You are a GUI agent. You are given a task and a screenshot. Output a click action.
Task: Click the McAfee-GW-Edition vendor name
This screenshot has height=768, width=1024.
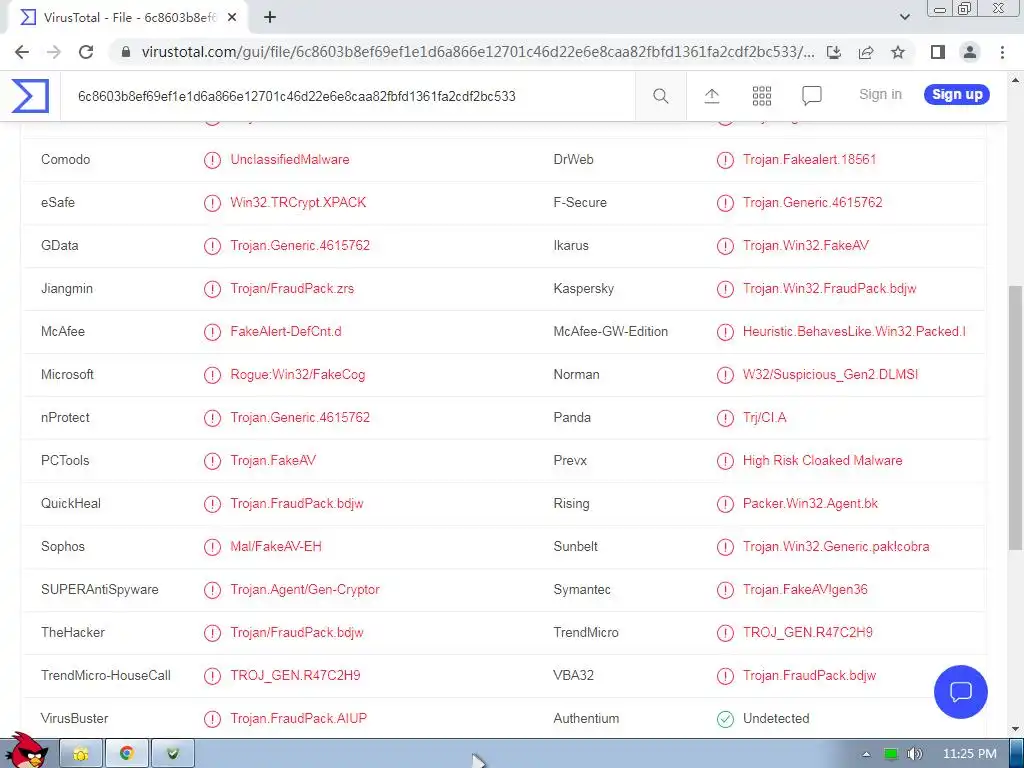(x=611, y=331)
